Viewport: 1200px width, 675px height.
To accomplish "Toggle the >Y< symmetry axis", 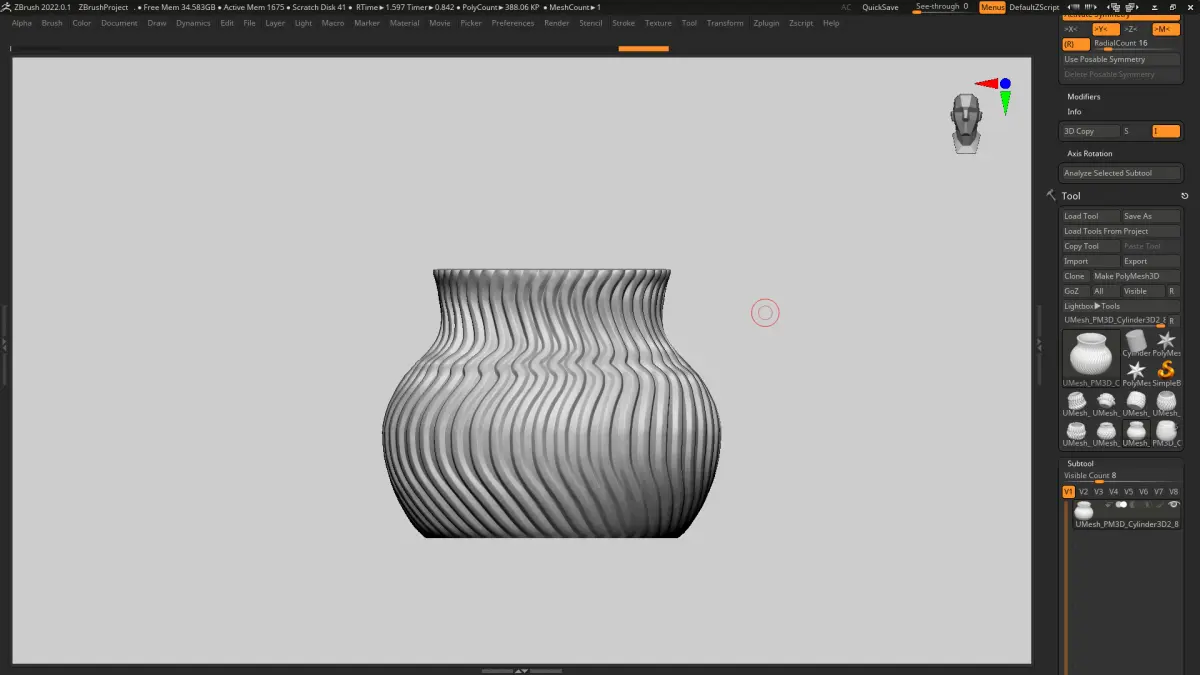I will pyautogui.click(x=1106, y=29).
